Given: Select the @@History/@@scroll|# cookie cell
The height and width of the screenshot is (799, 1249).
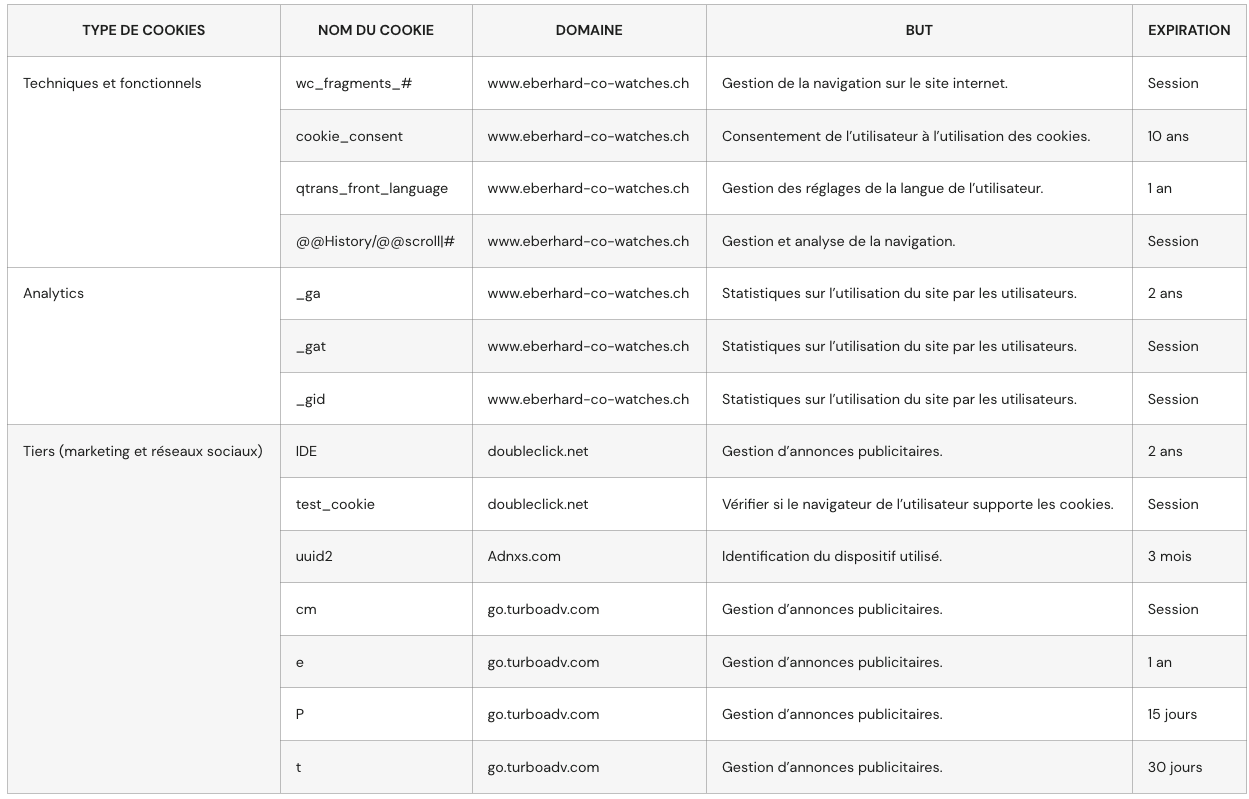Looking at the screenshot, I should [x=375, y=241].
